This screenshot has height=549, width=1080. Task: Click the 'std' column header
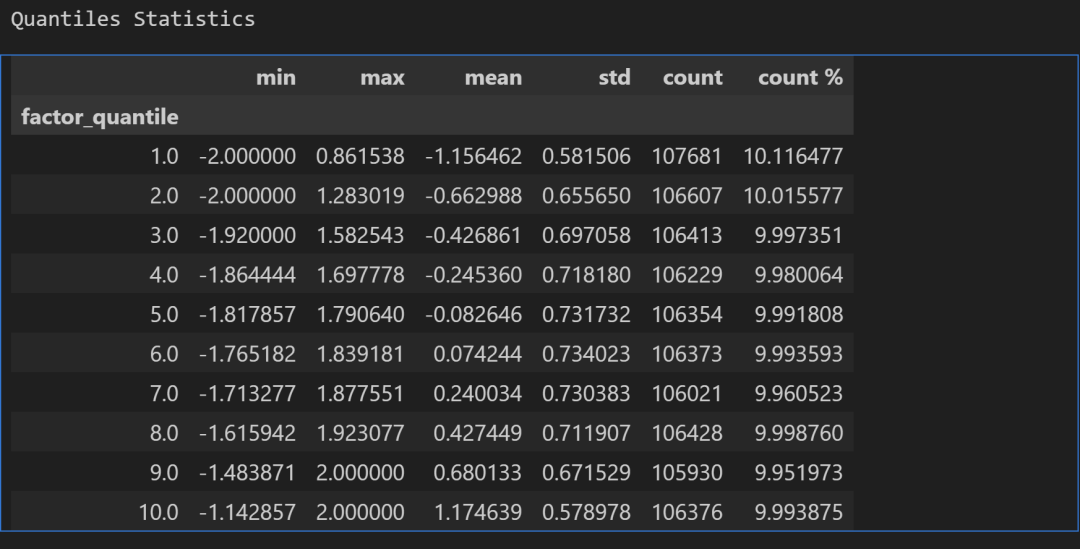[614, 77]
